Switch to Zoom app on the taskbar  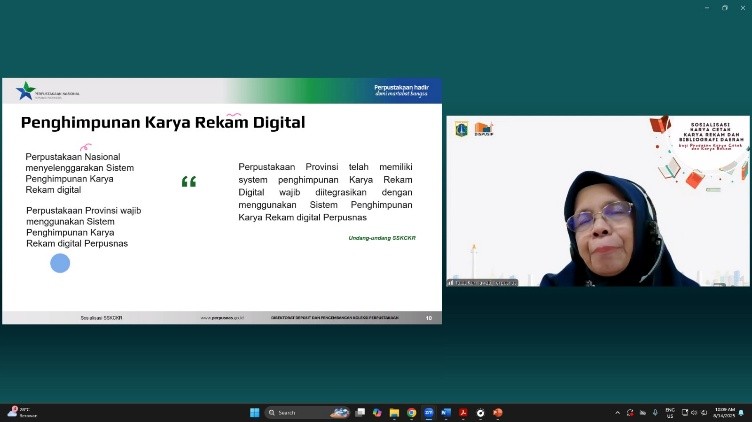click(429, 412)
